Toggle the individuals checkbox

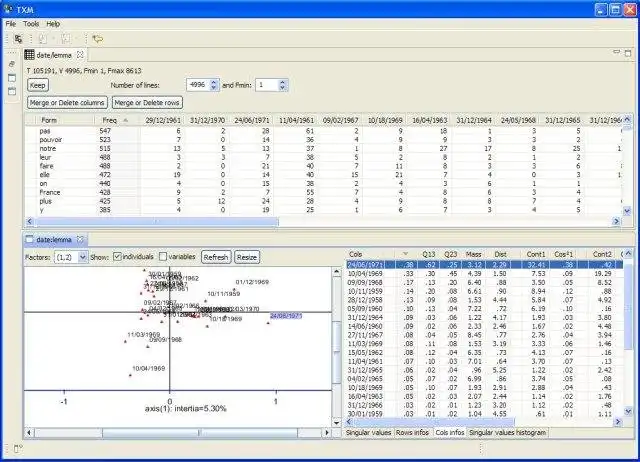point(119,257)
